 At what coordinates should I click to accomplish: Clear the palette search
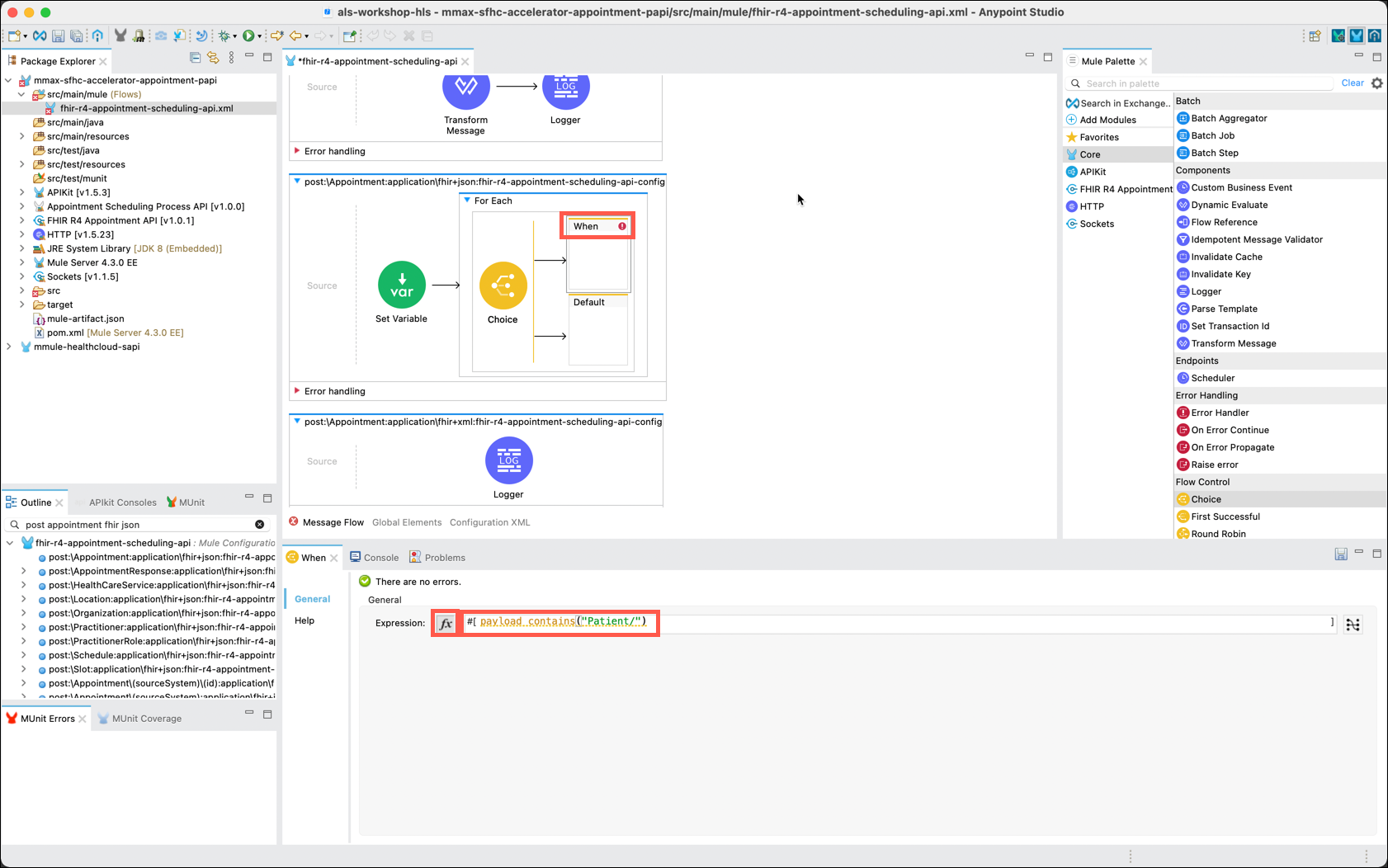click(1353, 83)
